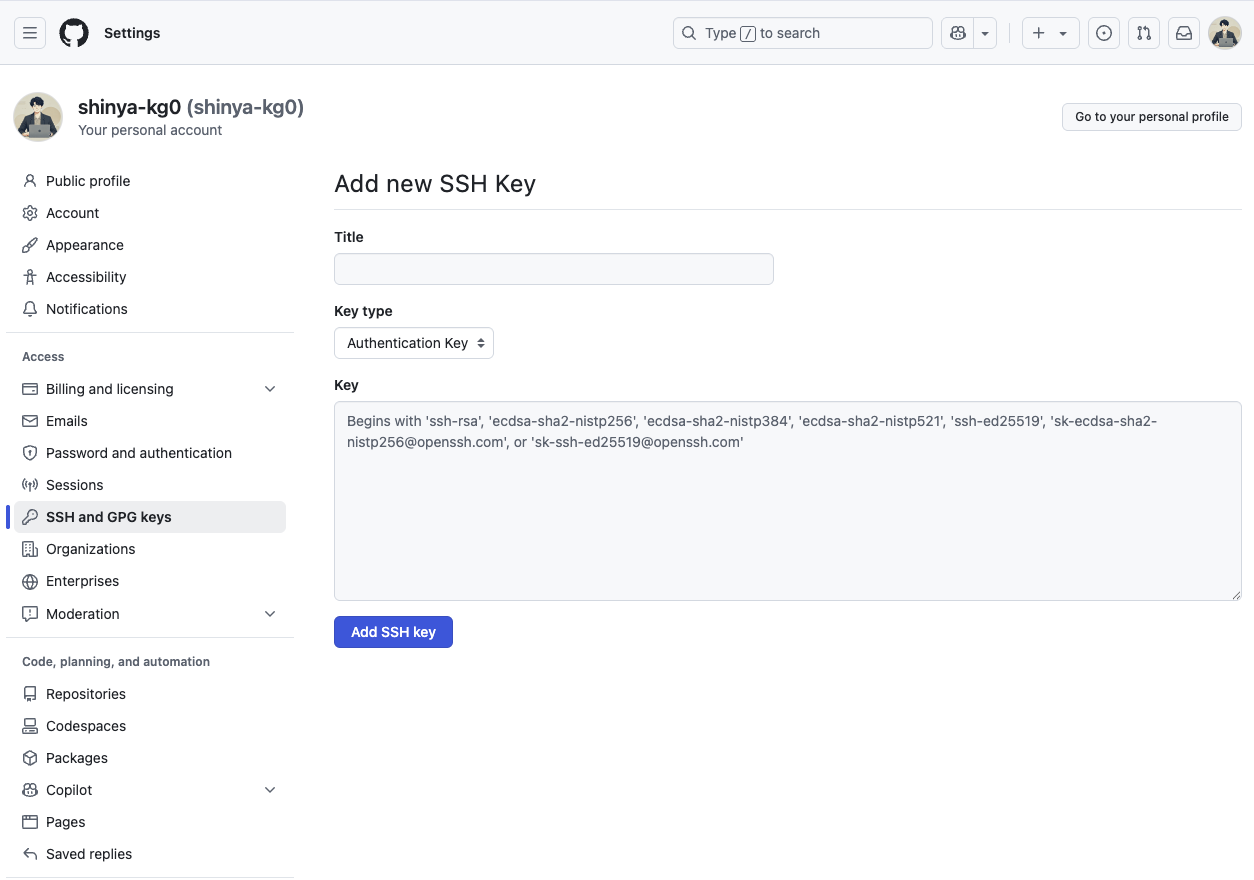Click the bell icon next to Notifications
The image size is (1254, 880).
(x=29, y=309)
